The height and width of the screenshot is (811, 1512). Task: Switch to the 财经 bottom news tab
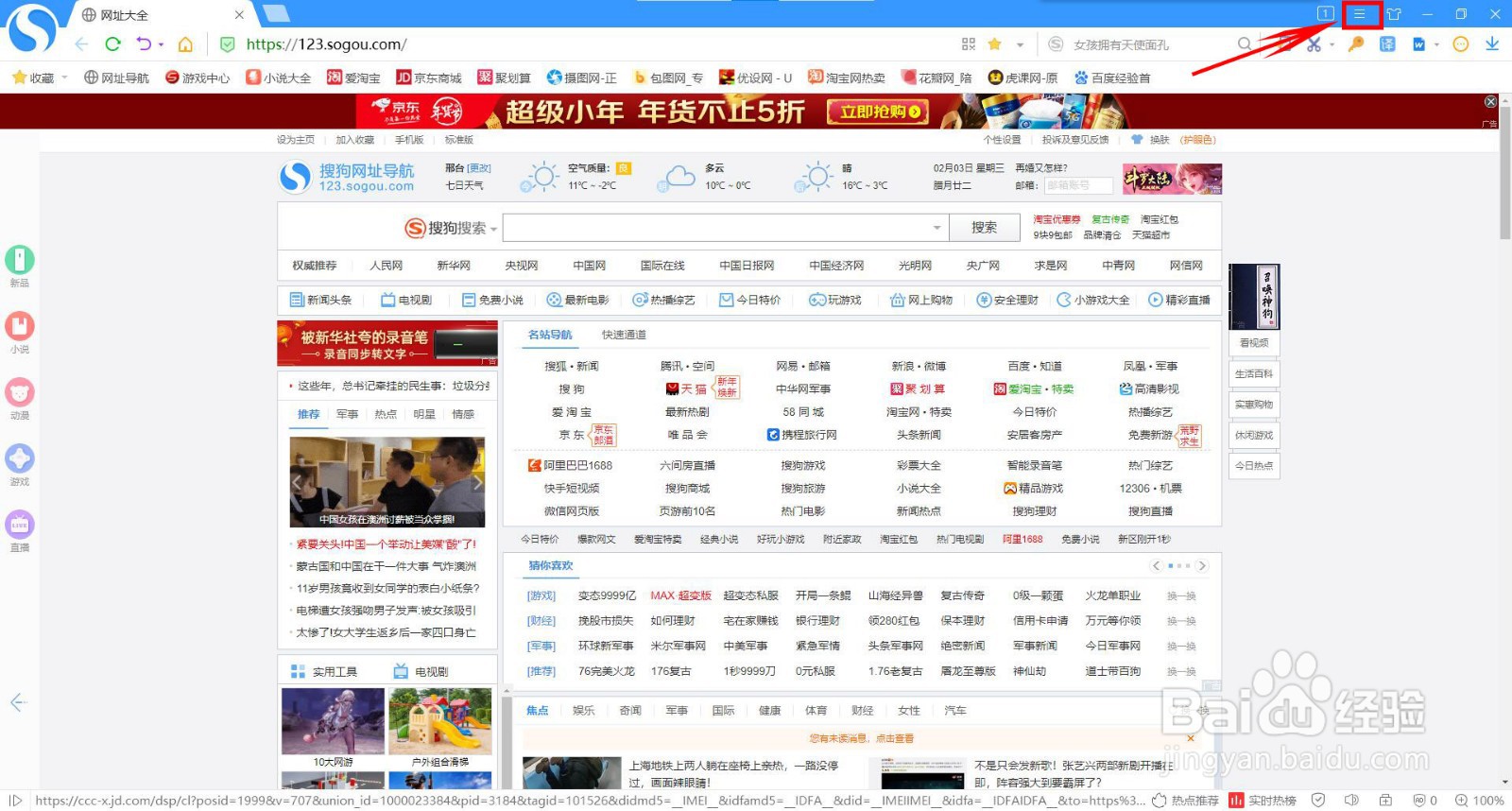pos(862,710)
